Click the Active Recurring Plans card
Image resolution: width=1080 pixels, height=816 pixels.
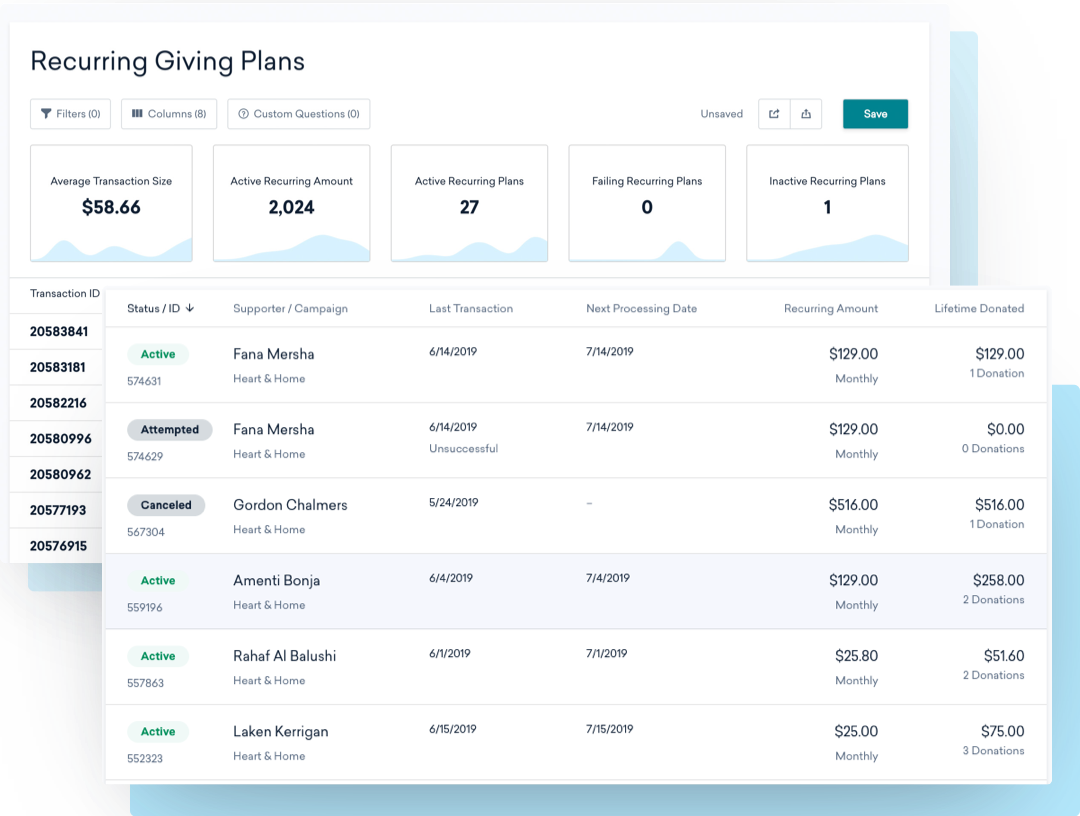click(469, 203)
